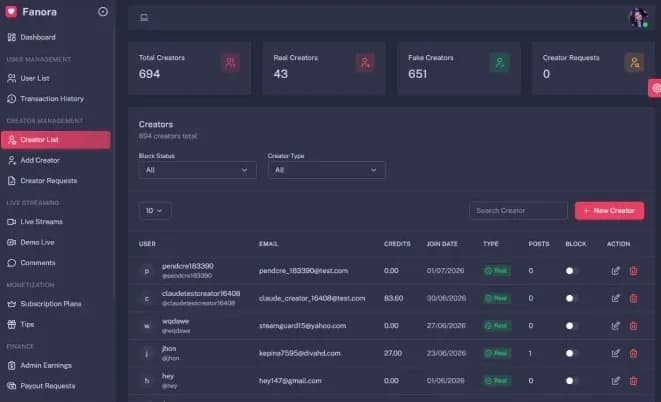This screenshot has height=402, width=661.
Task: Click email steamguard15@yahoo.com
Action: pyautogui.click(x=302, y=326)
